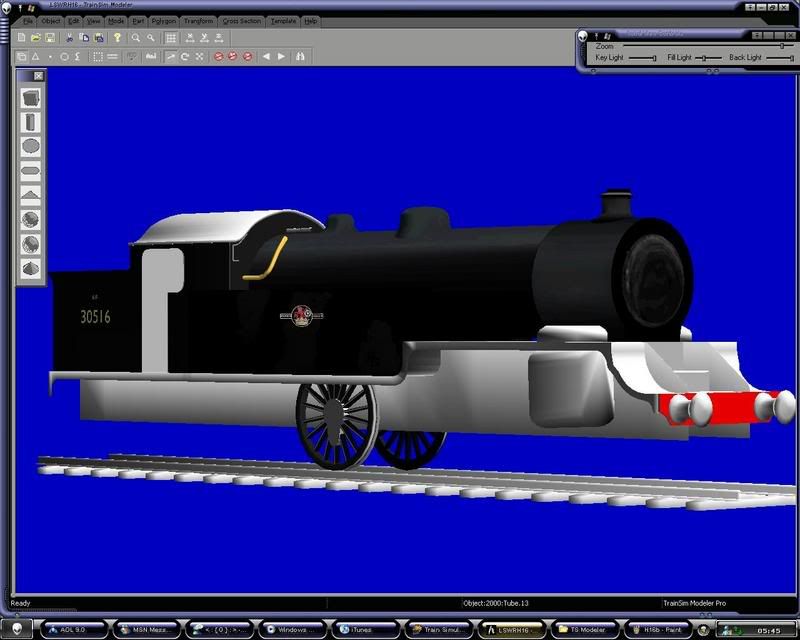Screen dimensions: 800x640
Task: Click the yellow Help icon
Action: point(116,38)
